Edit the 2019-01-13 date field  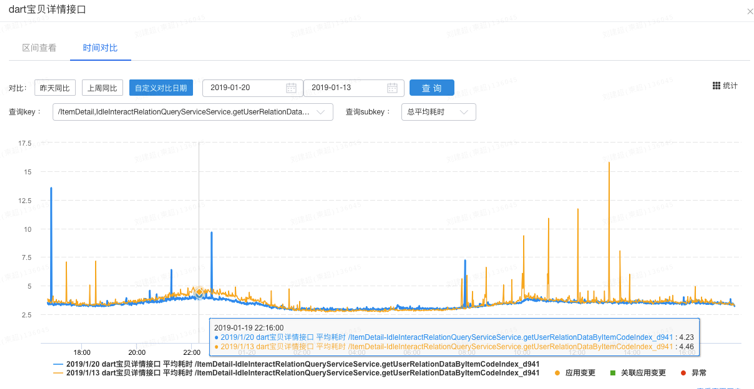coord(354,88)
